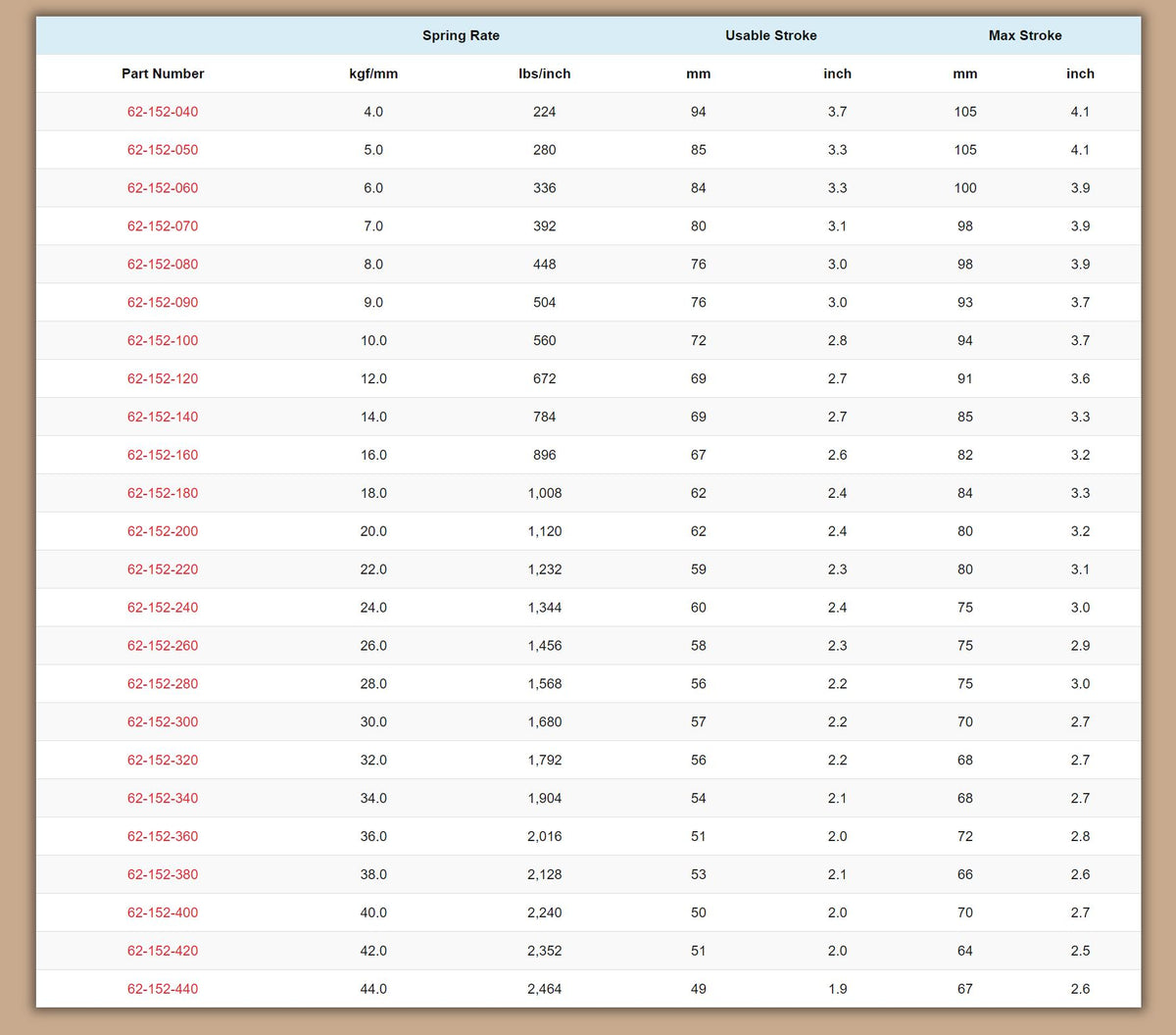The height and width of the screenshot is (1035, 1176).
Task: Click the lbs/inch column header
Action: [544, 74]
